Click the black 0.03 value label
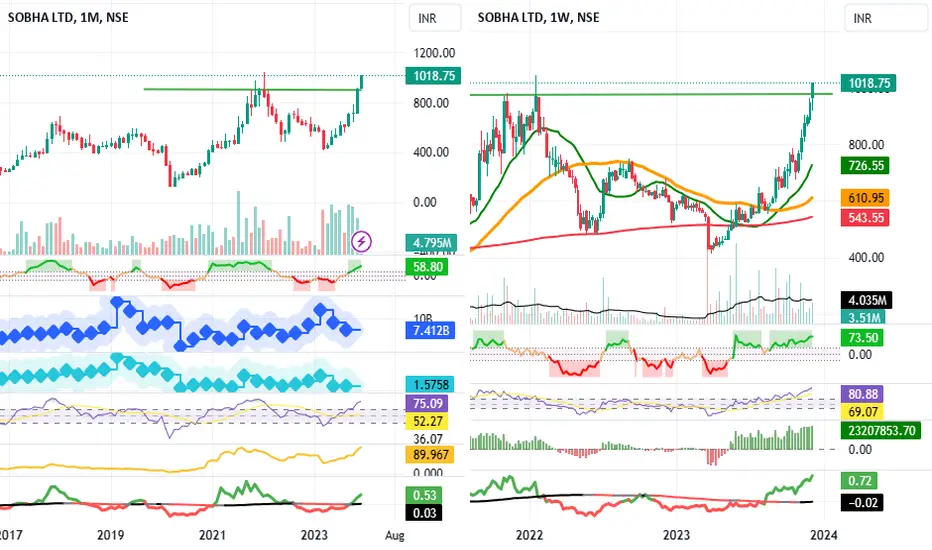 click(x=424, y=513)
